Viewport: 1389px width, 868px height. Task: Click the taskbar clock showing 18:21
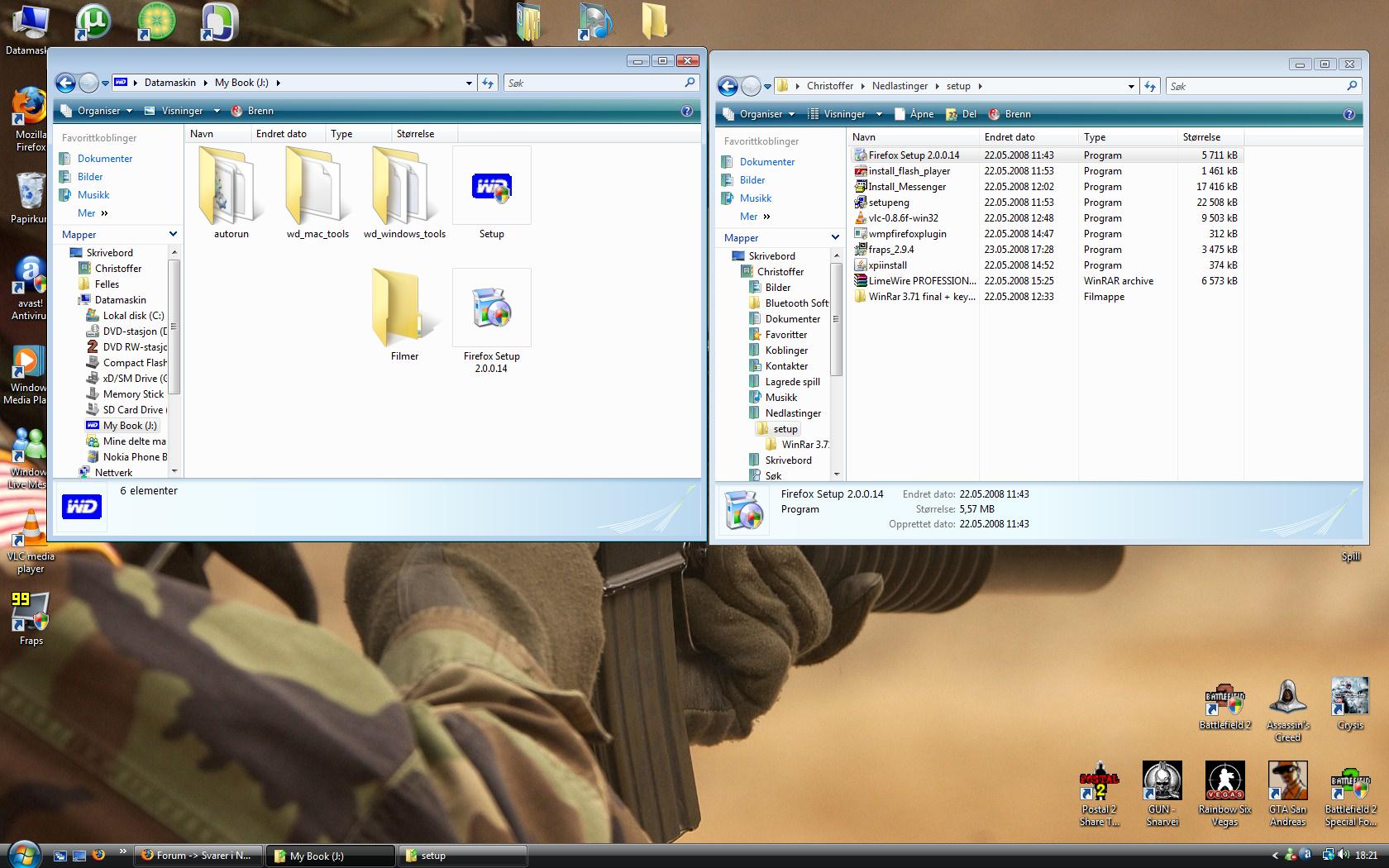click(1367, 856)
